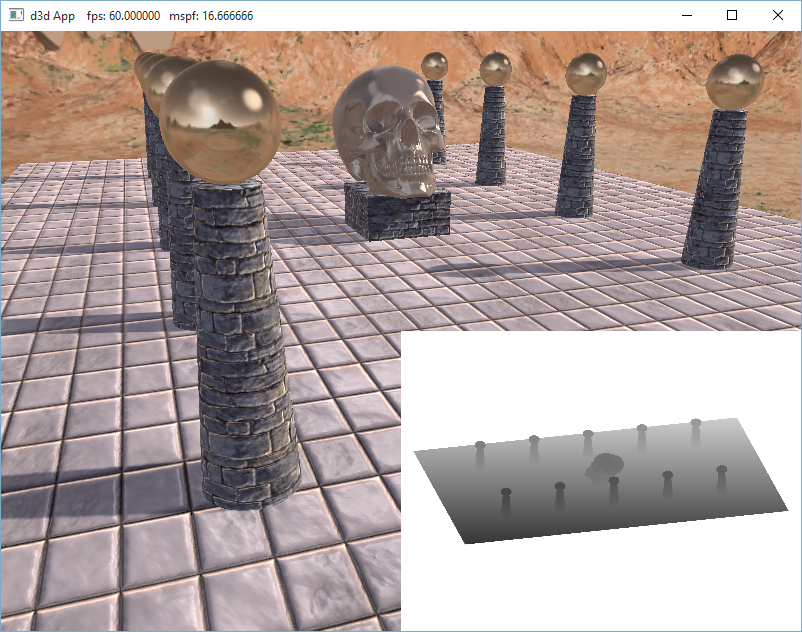Select the glass skull model
802x632 pixels.
(x=388, y=128)
